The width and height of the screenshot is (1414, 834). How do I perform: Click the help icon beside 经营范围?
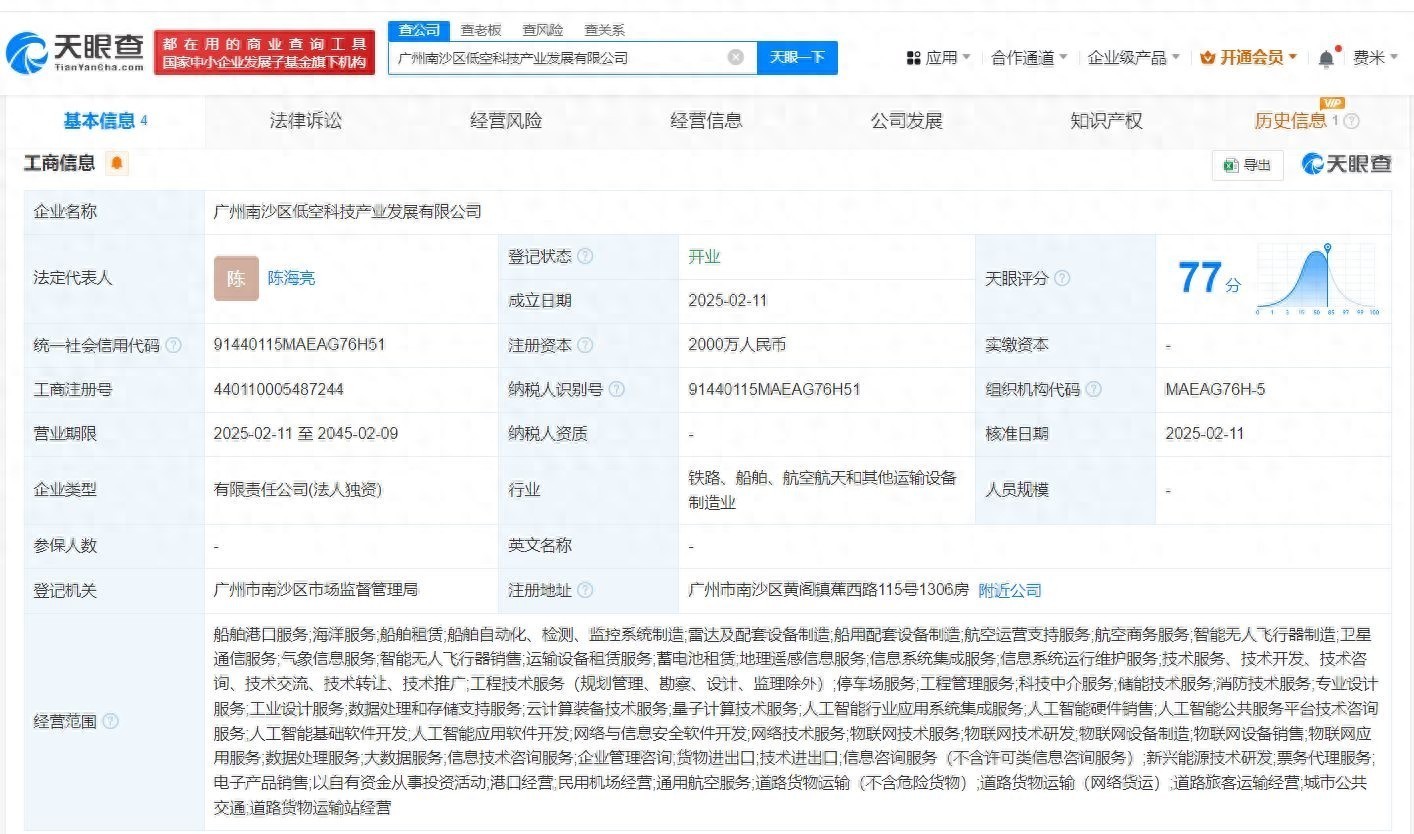111,721
